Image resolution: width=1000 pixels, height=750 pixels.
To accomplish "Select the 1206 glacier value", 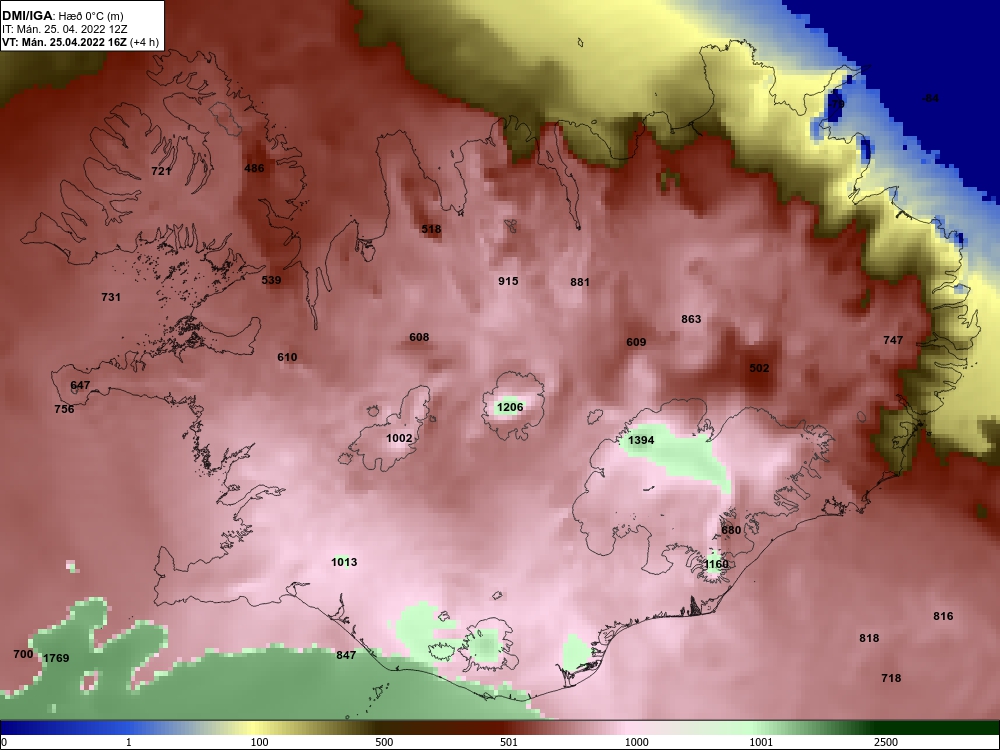I will tap(510, 408).
